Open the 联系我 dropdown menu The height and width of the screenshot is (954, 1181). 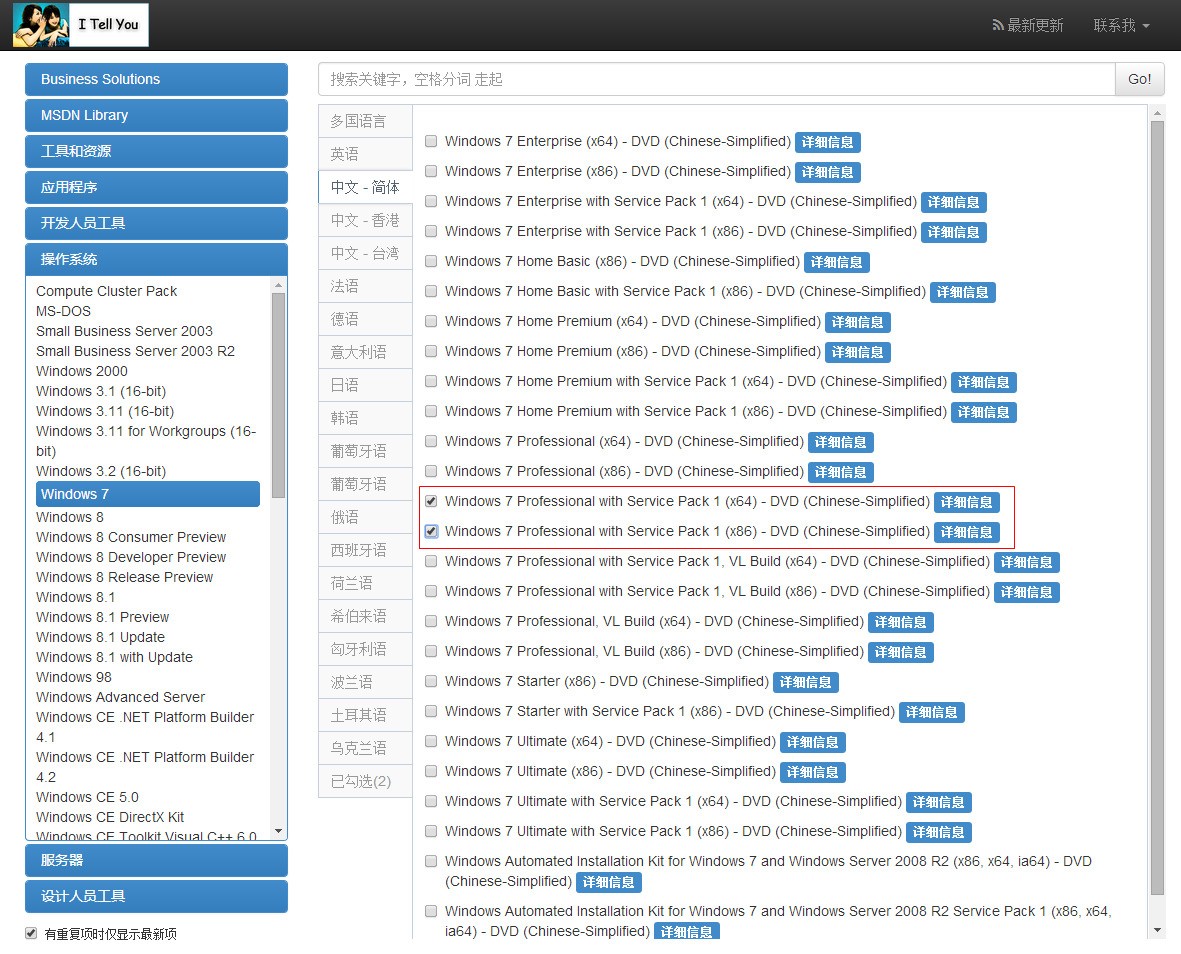tap(1121, 25)
